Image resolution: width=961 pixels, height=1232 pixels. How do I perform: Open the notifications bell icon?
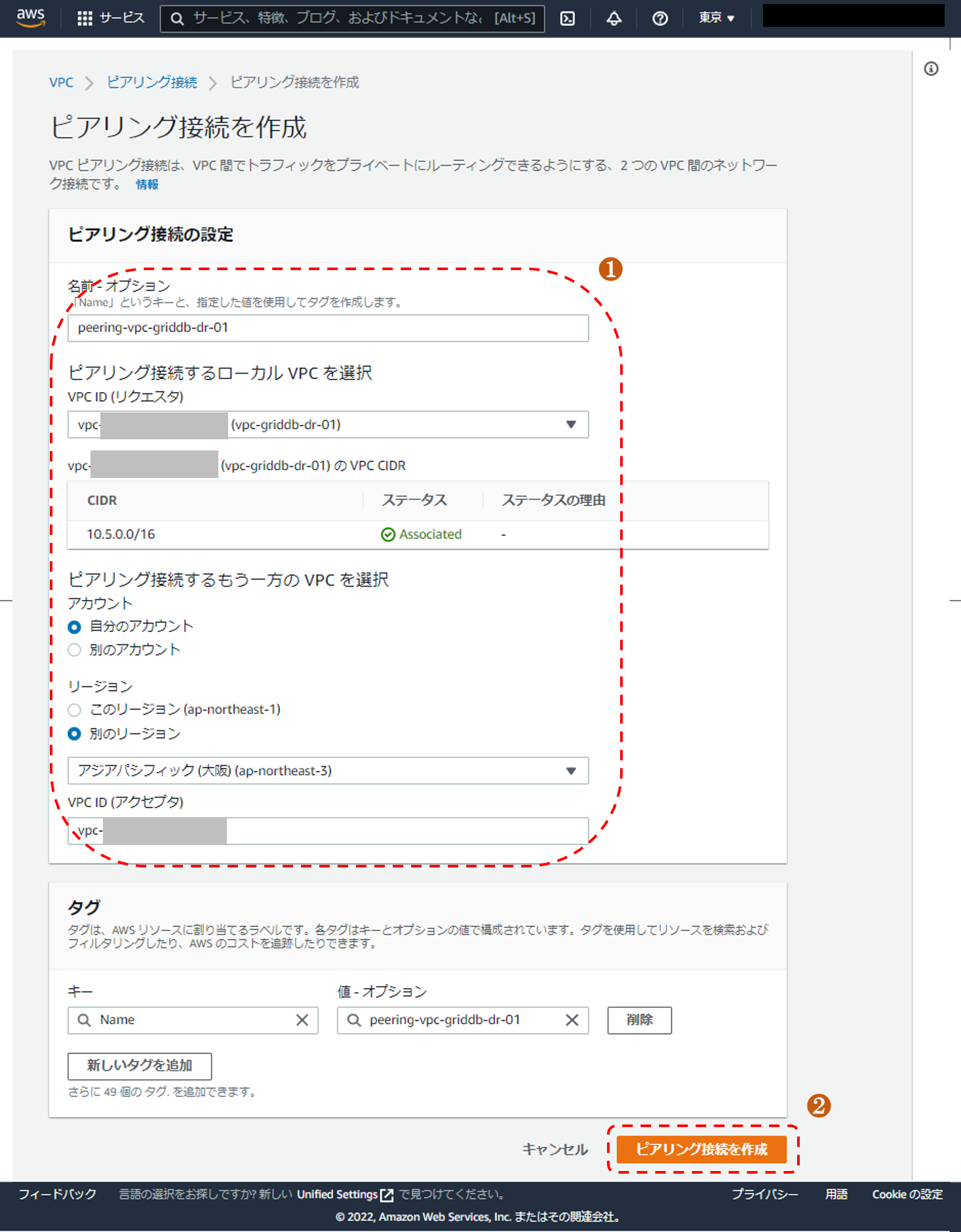pos(614,18)
